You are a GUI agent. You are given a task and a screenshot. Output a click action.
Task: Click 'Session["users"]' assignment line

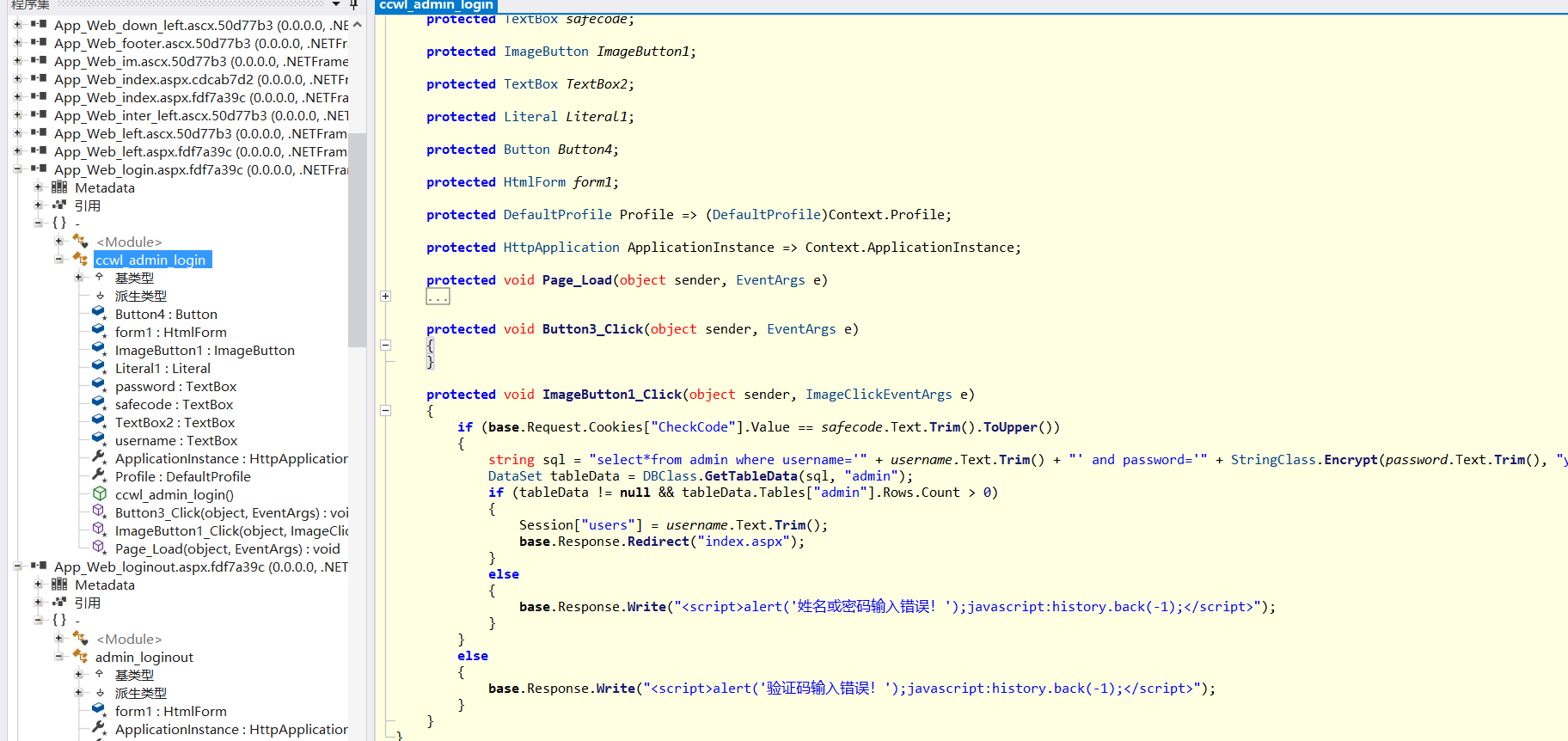(673, 524)
